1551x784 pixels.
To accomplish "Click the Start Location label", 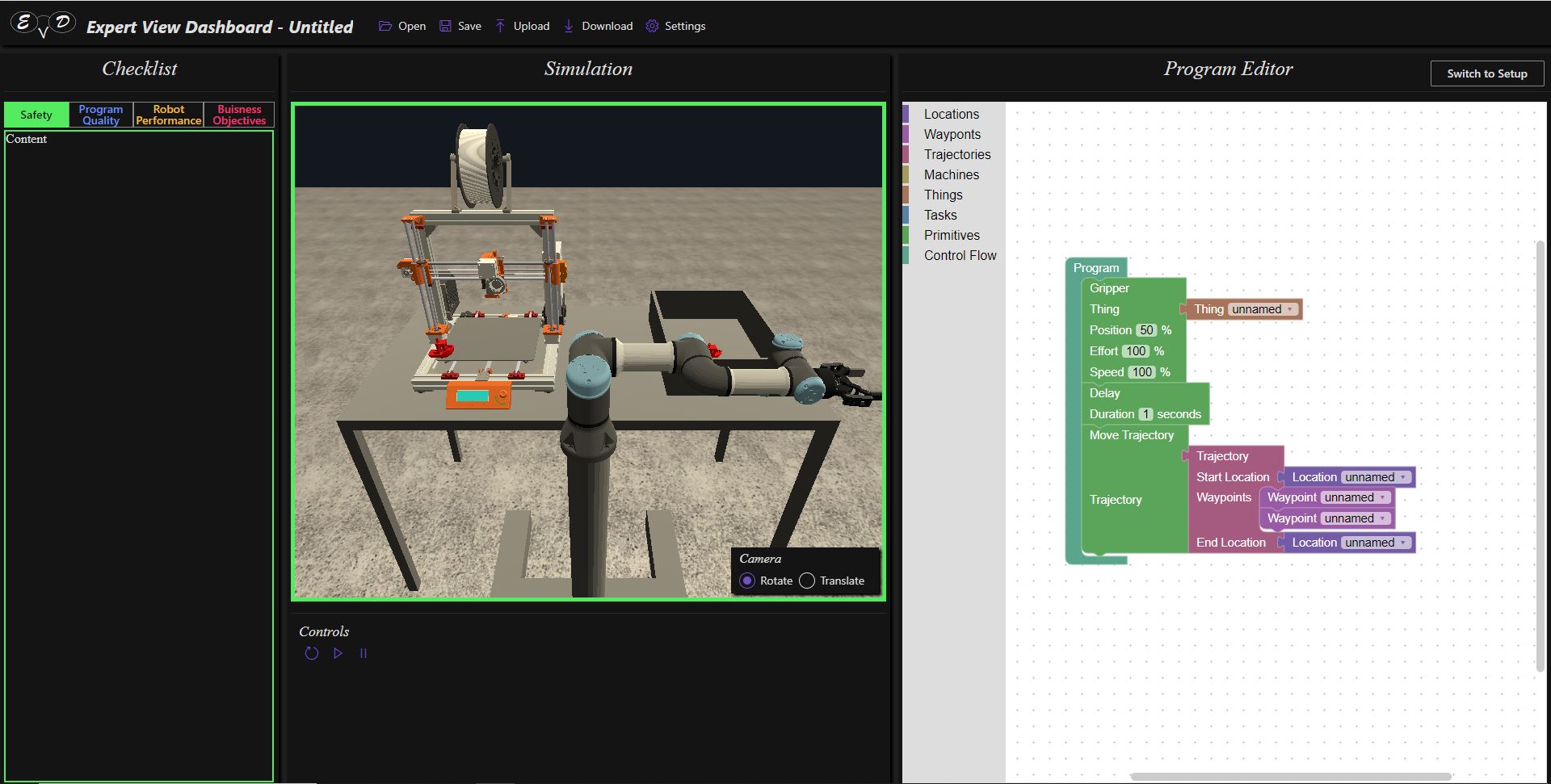I will pyautogui.click(x=1233, y=477).
